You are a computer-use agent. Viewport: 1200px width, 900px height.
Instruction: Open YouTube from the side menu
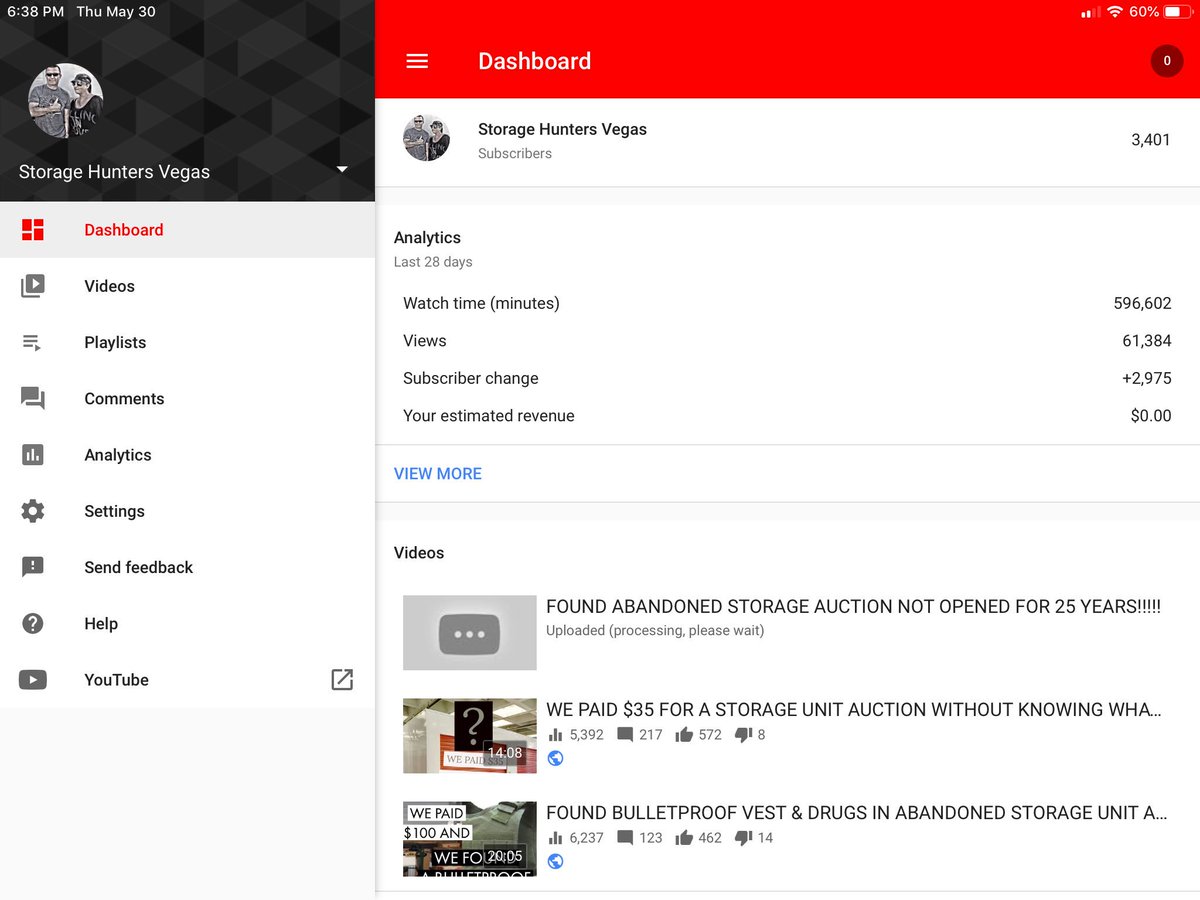pyautogui.click(x=187, y=680)
